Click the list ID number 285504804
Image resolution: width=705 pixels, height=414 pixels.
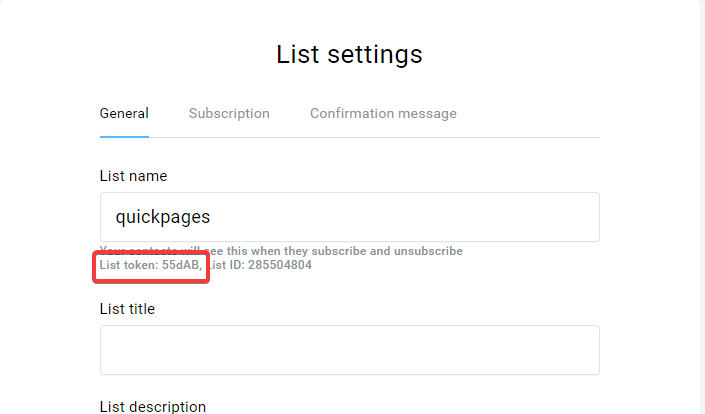[x=280, y=265]
